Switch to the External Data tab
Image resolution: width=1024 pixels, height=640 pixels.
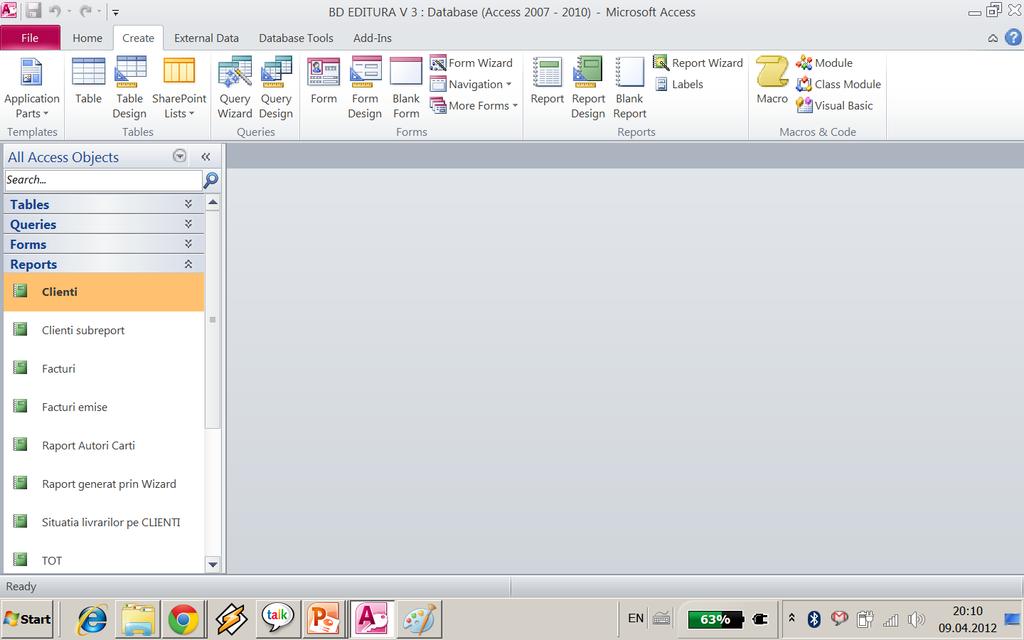pos(206,38)
